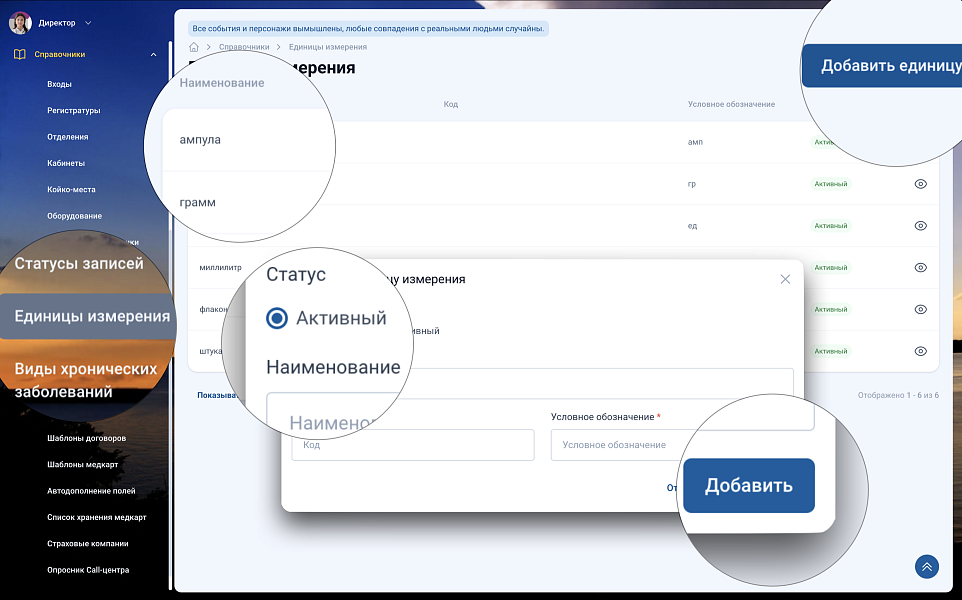The height and width of the screenshot is (600, 962).
Task: Open the Директор user dropdown
Action: (87, 22)
